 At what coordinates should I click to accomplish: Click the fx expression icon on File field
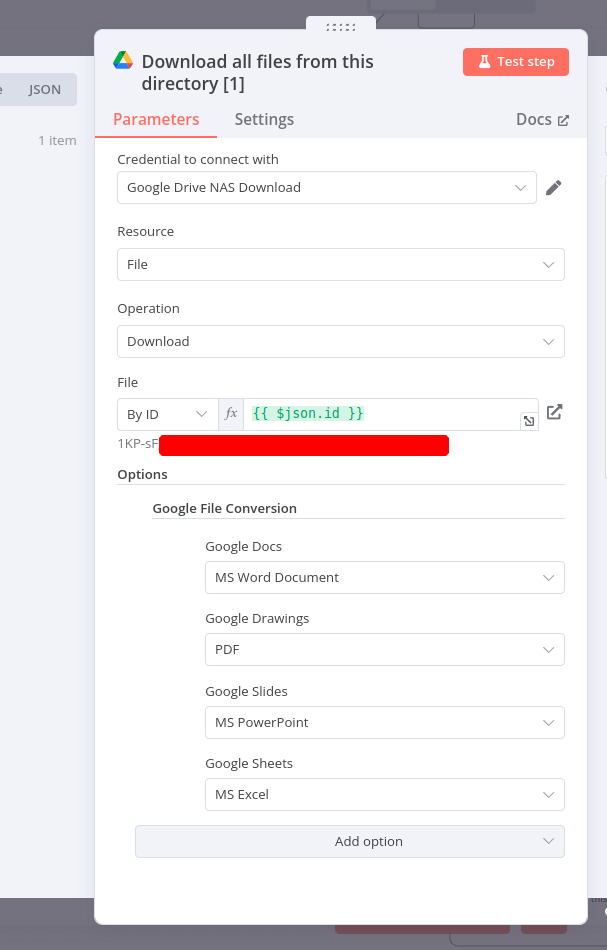(231, 413)
